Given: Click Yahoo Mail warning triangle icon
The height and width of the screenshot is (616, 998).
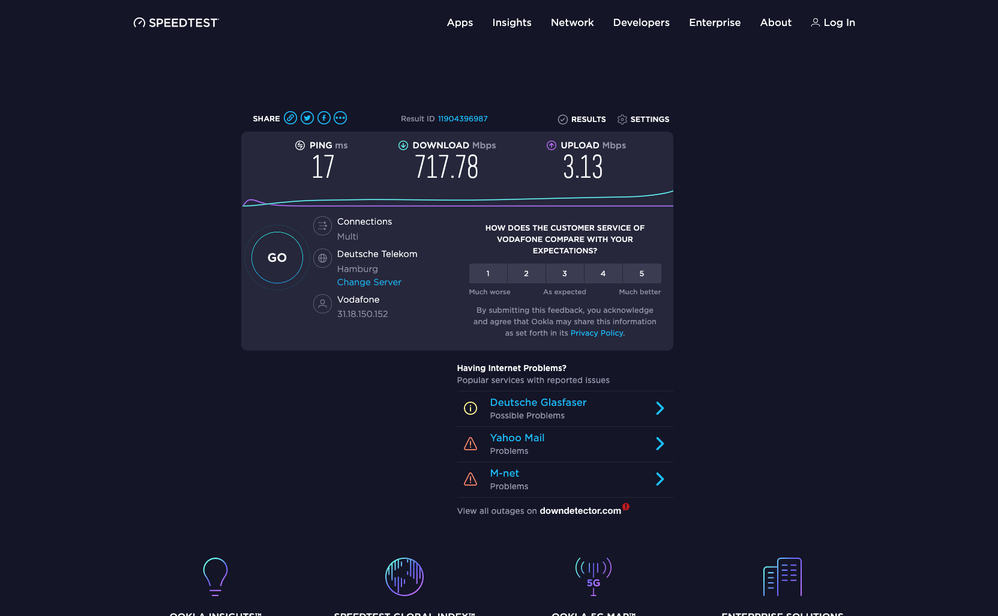Looking at the screenshot, I should [470, 444].
